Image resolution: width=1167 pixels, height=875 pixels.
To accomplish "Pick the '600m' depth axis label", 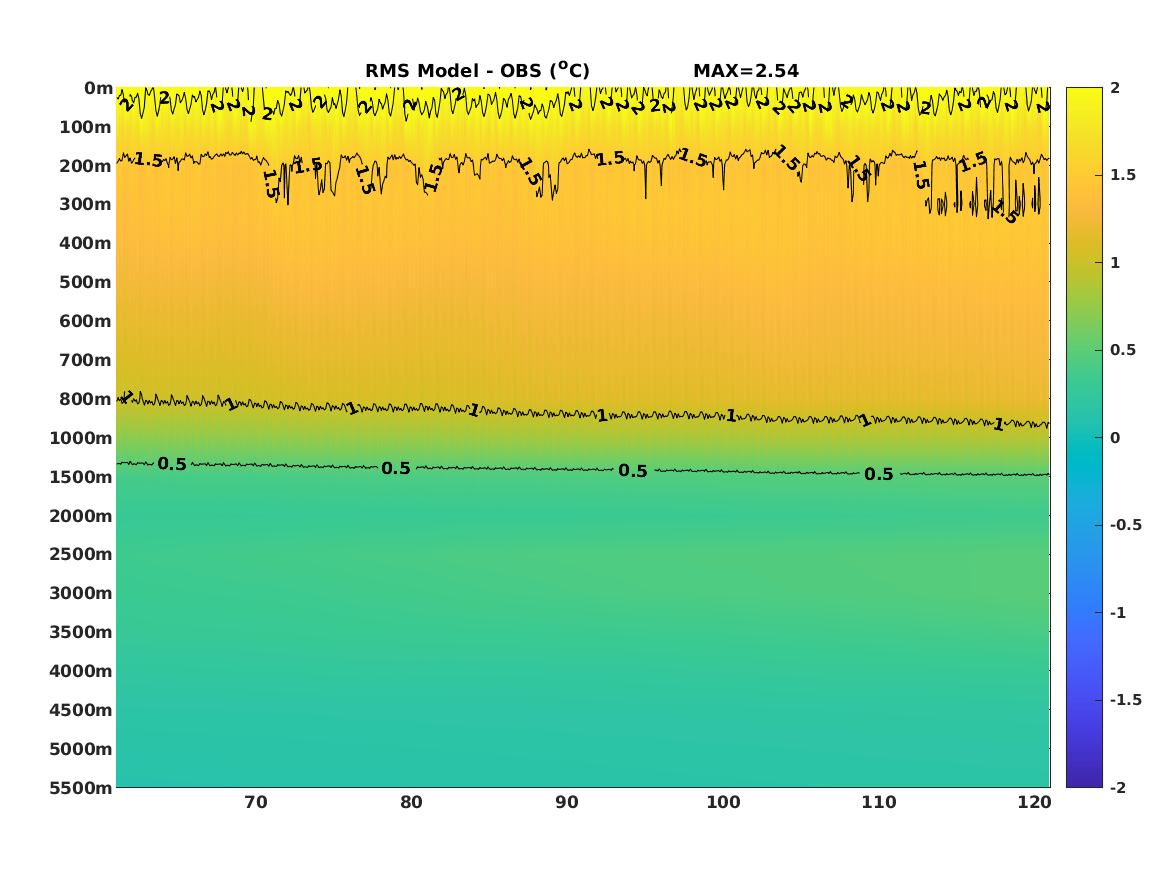I will tap(86, 321).
